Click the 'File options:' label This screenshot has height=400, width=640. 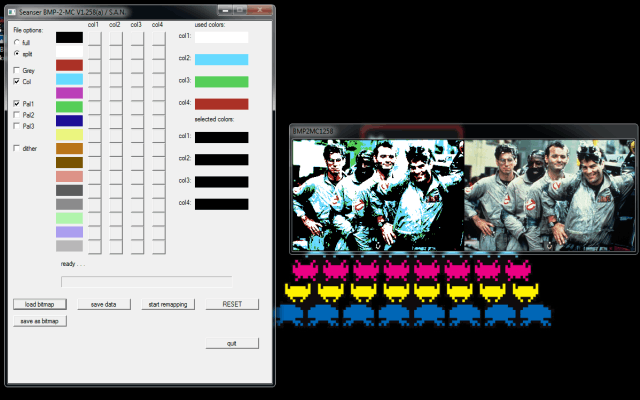28,30
